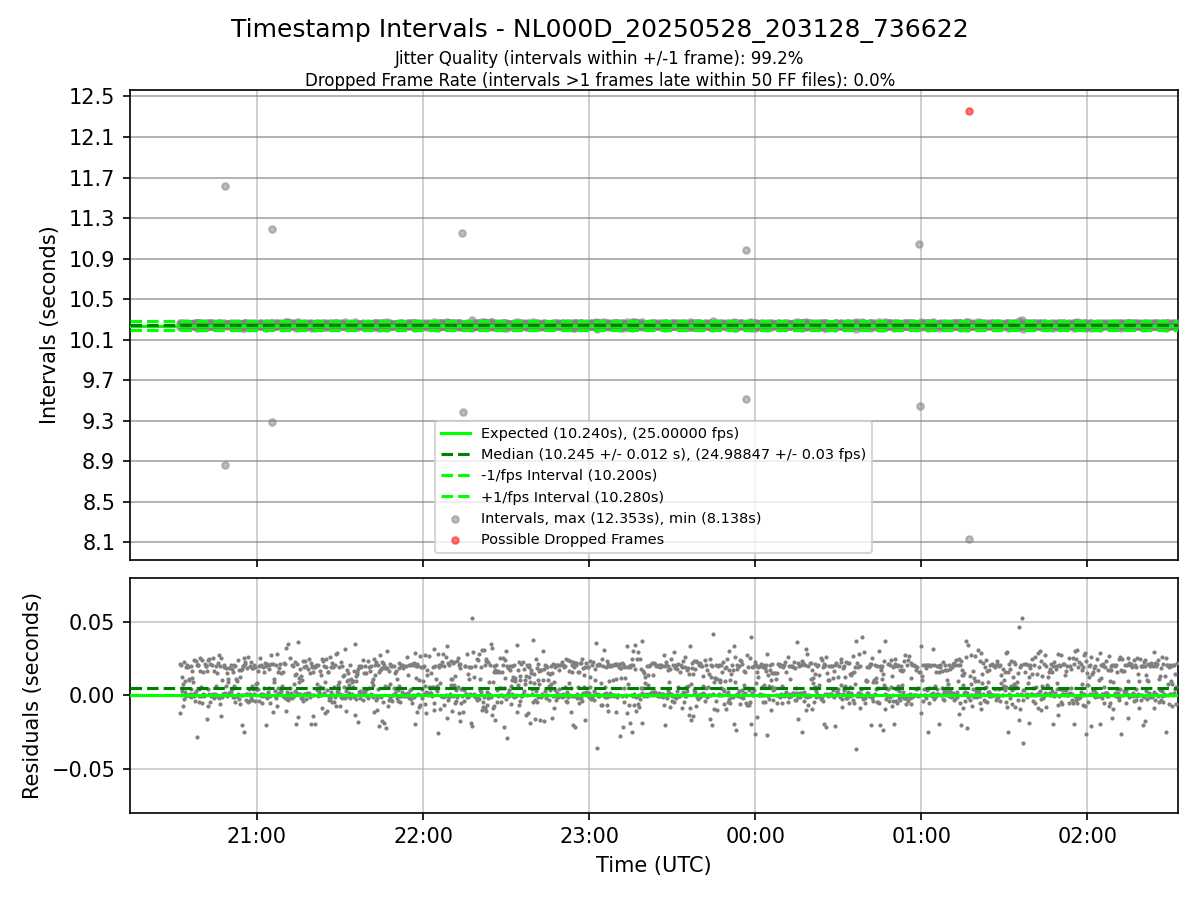
Task: Click the 00:00 x-axis tick label
Action: [755, 834]
